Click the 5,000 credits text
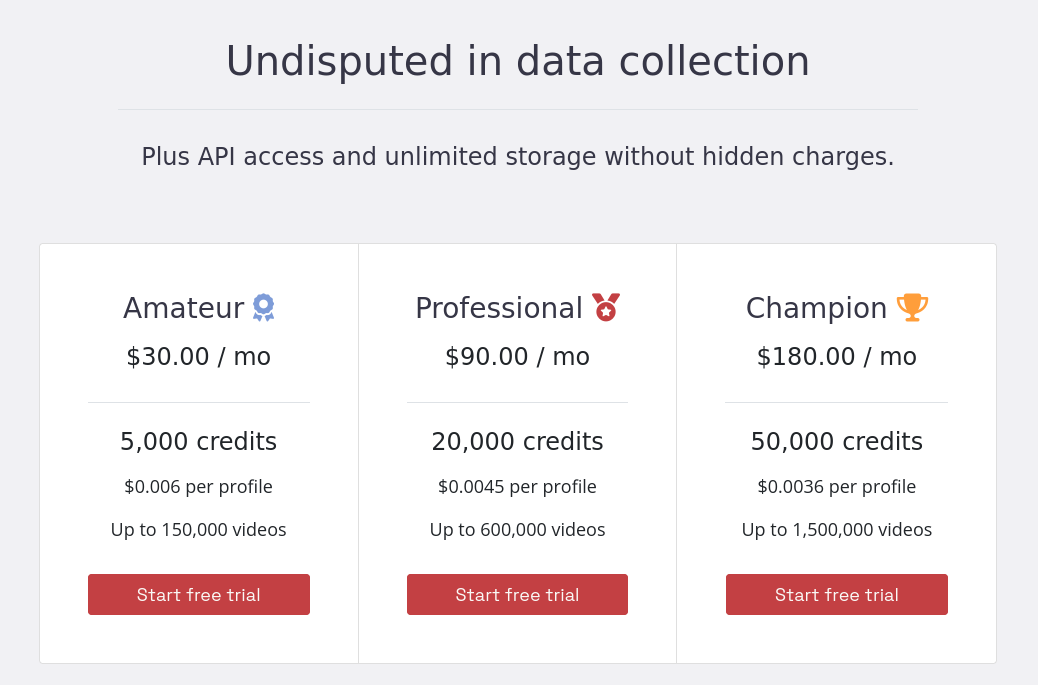 pos(199,441)
